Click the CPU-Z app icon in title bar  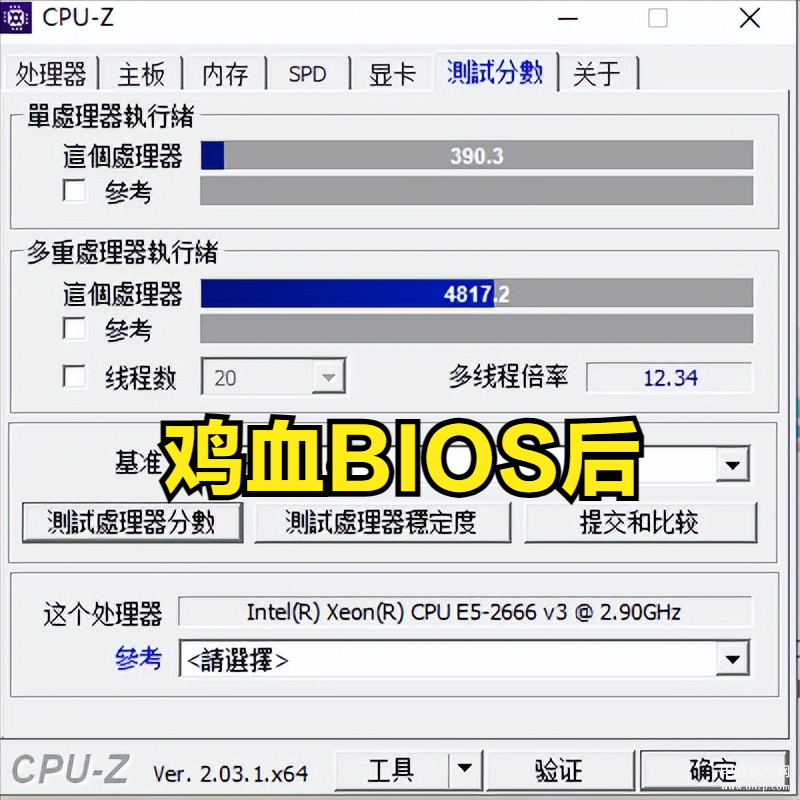coord(15,17)
